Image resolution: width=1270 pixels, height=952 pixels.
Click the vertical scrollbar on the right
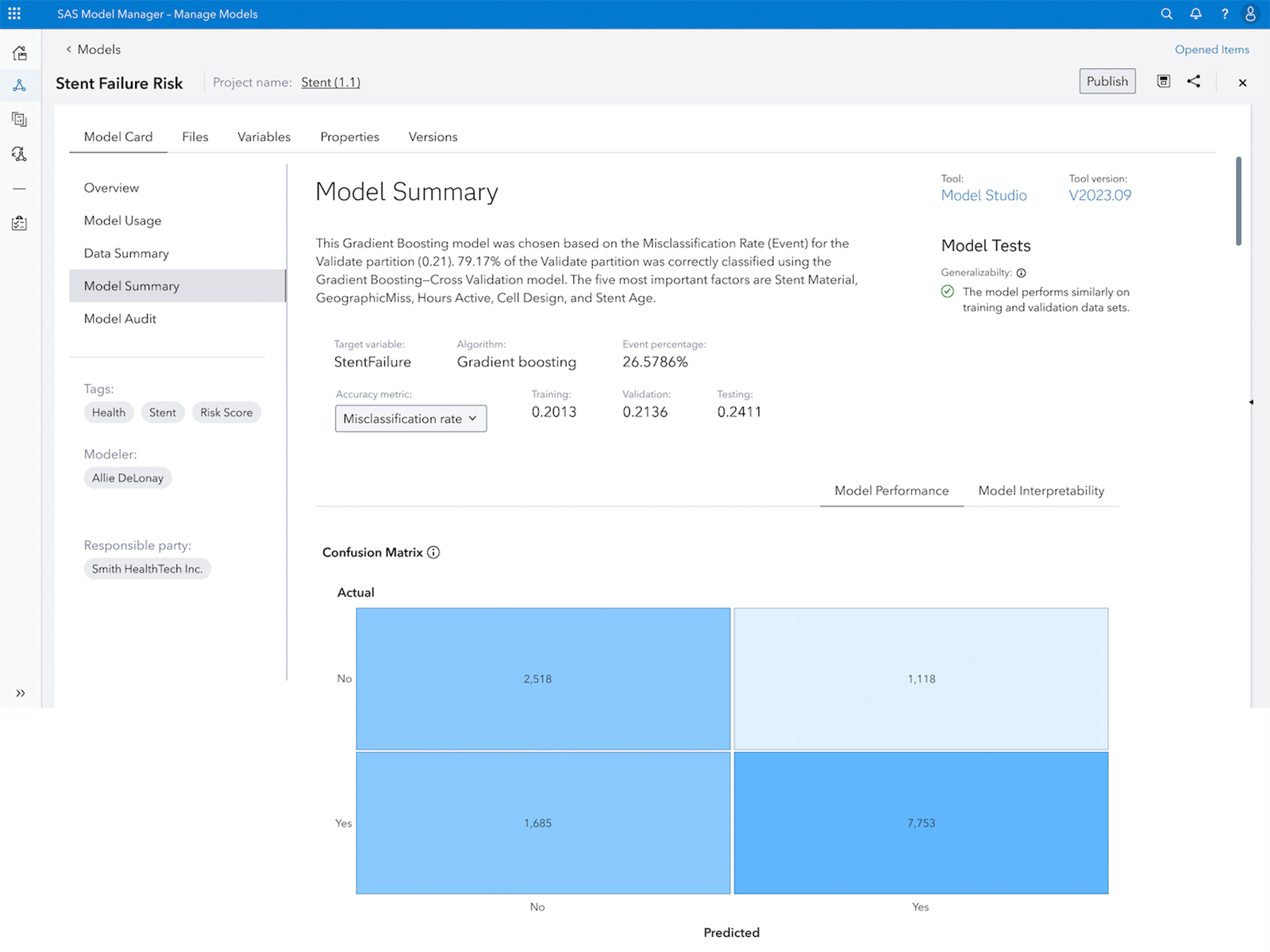pos(1238,202)
